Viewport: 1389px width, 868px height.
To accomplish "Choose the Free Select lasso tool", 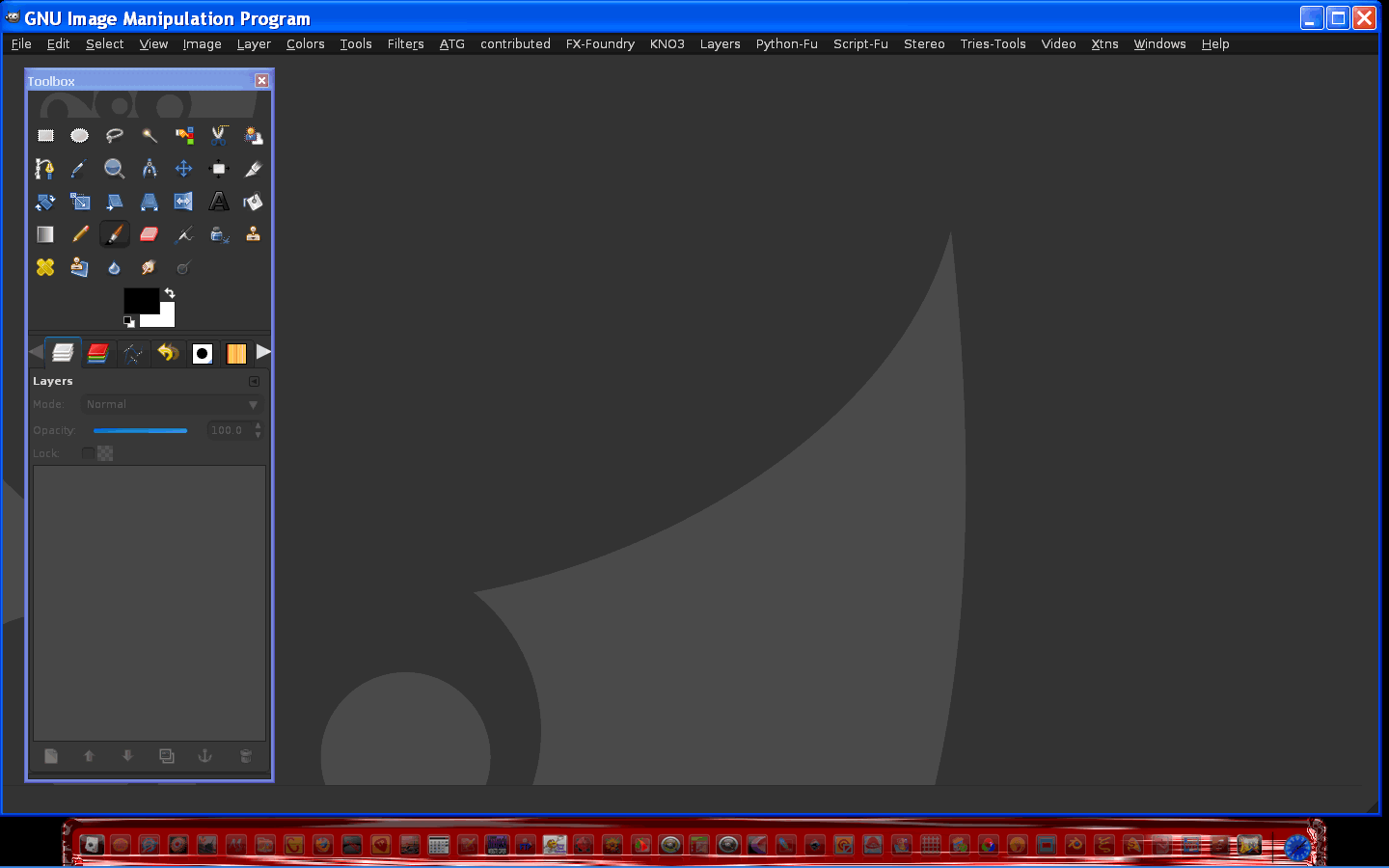I will tap(115, 136).
